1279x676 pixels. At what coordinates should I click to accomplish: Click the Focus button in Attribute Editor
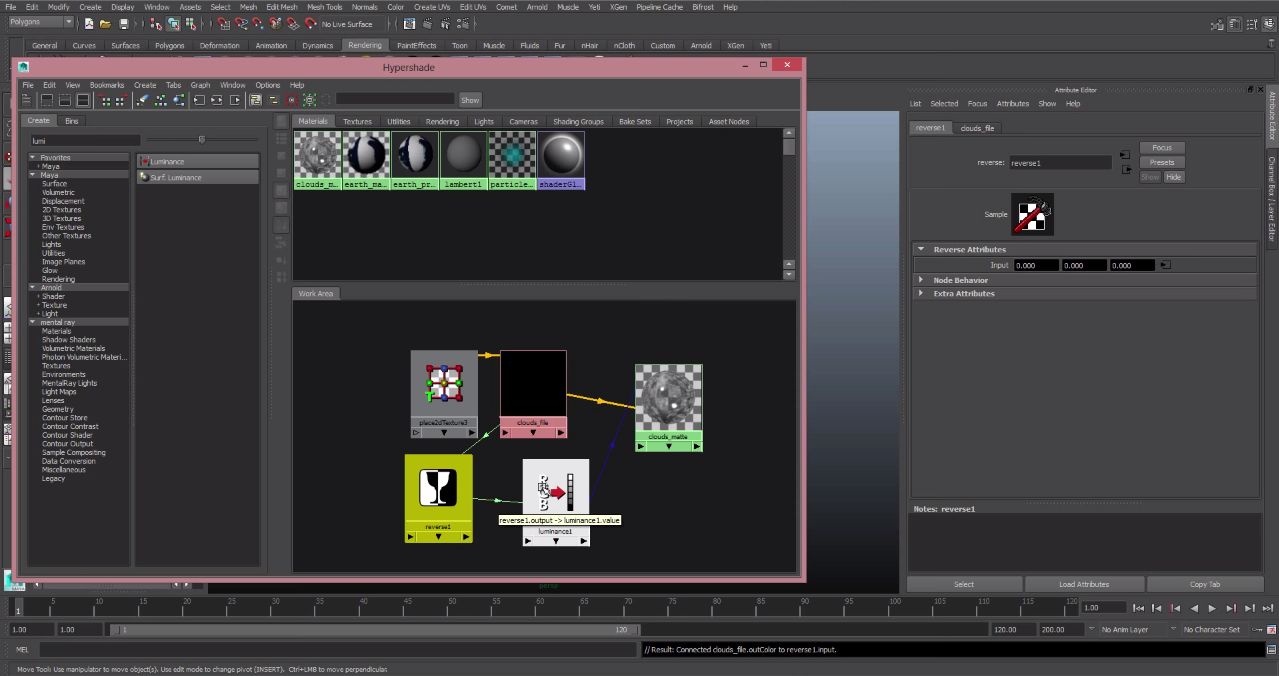tap(1162, 148)
